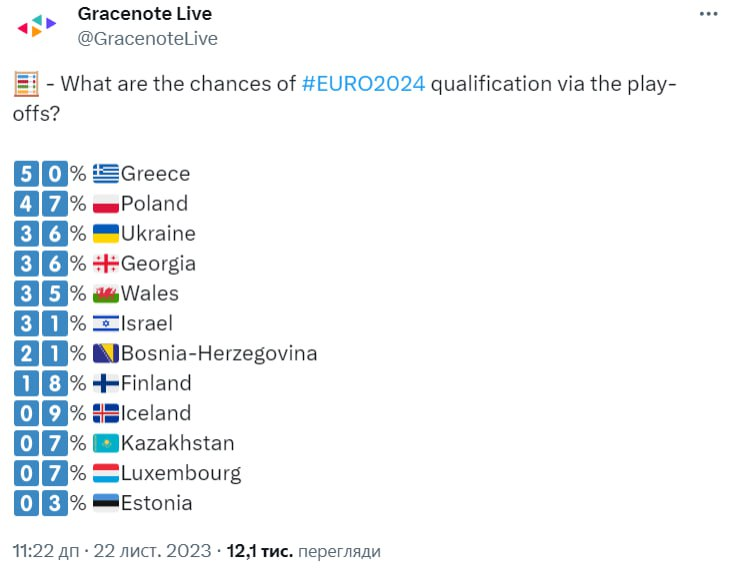This screenshot has width=736, height=577.
Task: Click the Greece flag icon
Action: click(x=105, y=174)
